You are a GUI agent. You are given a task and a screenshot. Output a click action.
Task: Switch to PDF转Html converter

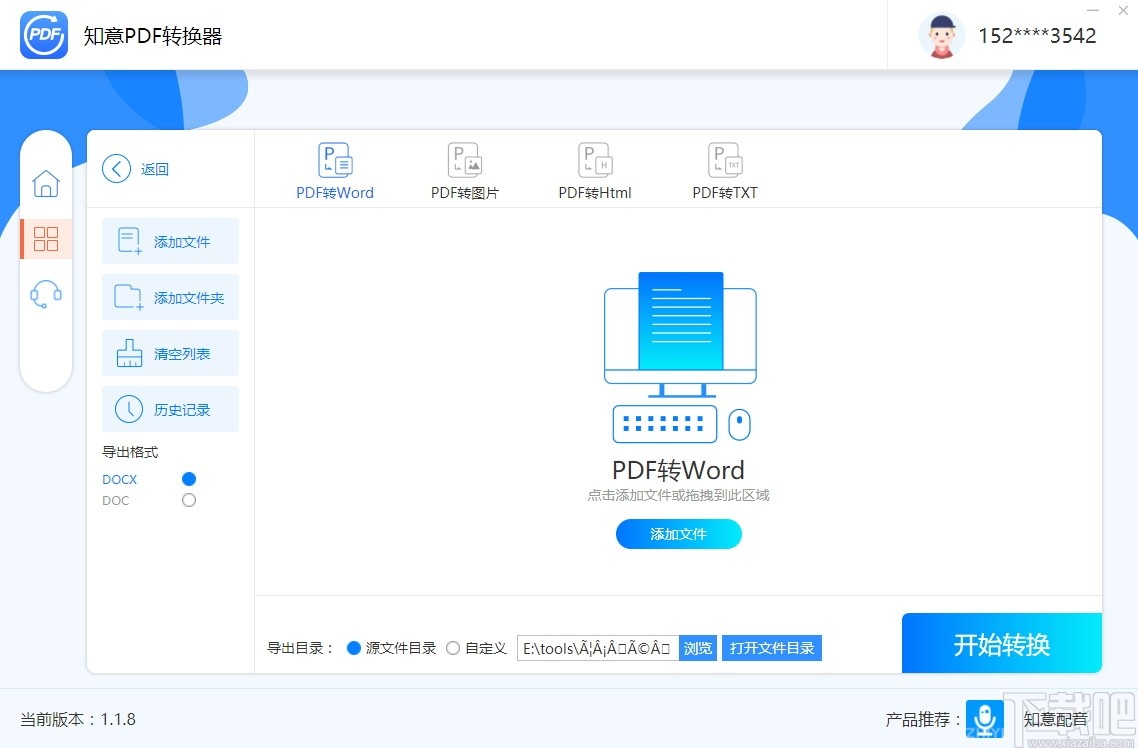pyautogui.click(x=594, y=168)
